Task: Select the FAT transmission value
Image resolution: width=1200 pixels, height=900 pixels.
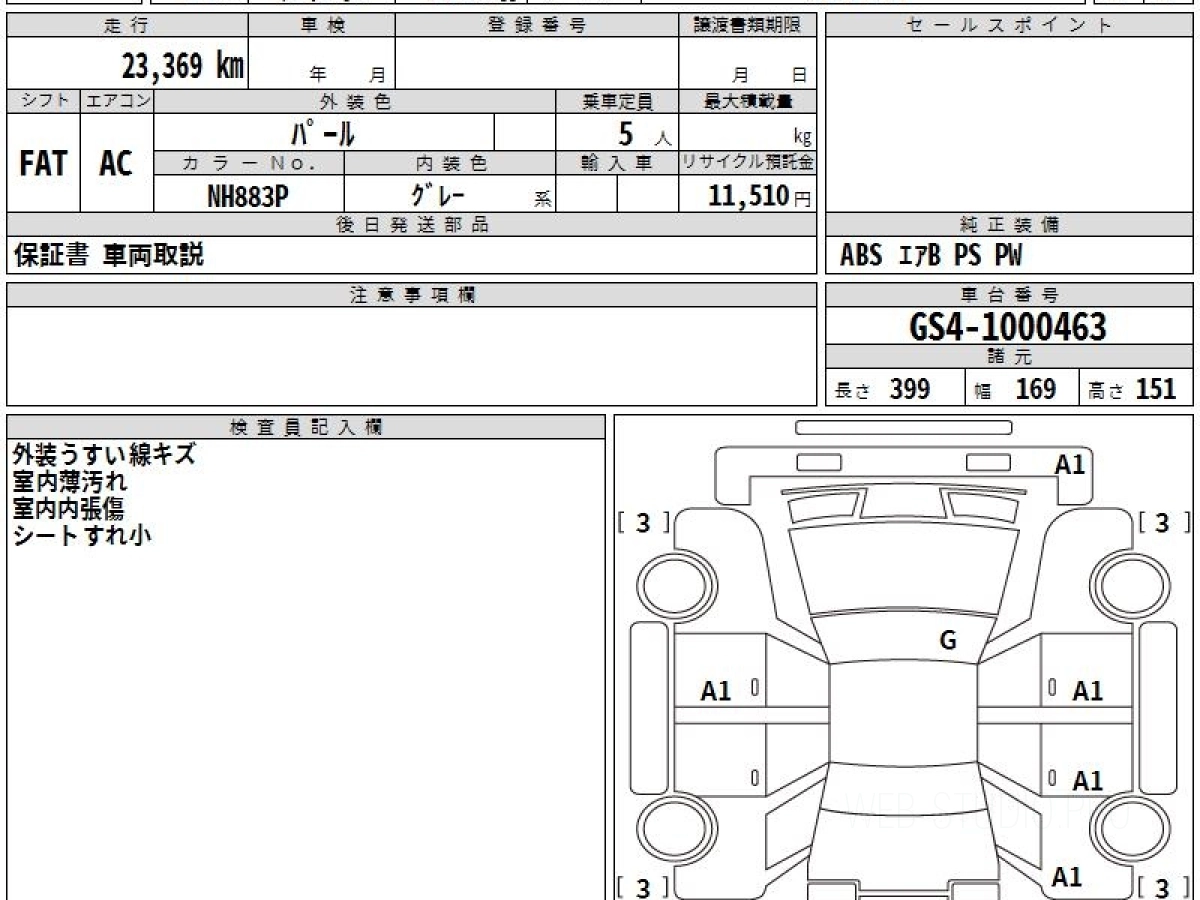Action: (43, 164)
